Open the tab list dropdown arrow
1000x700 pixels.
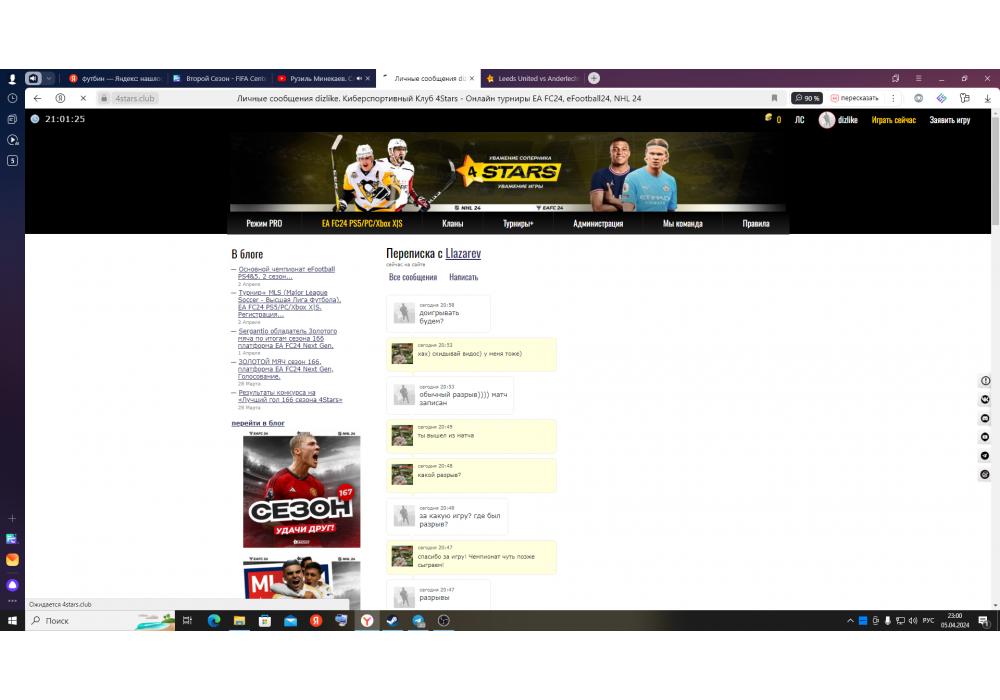(x=48, y=78)
